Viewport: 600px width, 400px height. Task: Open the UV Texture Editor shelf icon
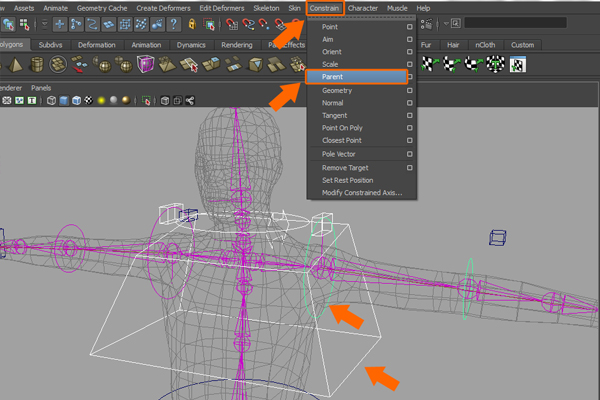click(517, 64)
